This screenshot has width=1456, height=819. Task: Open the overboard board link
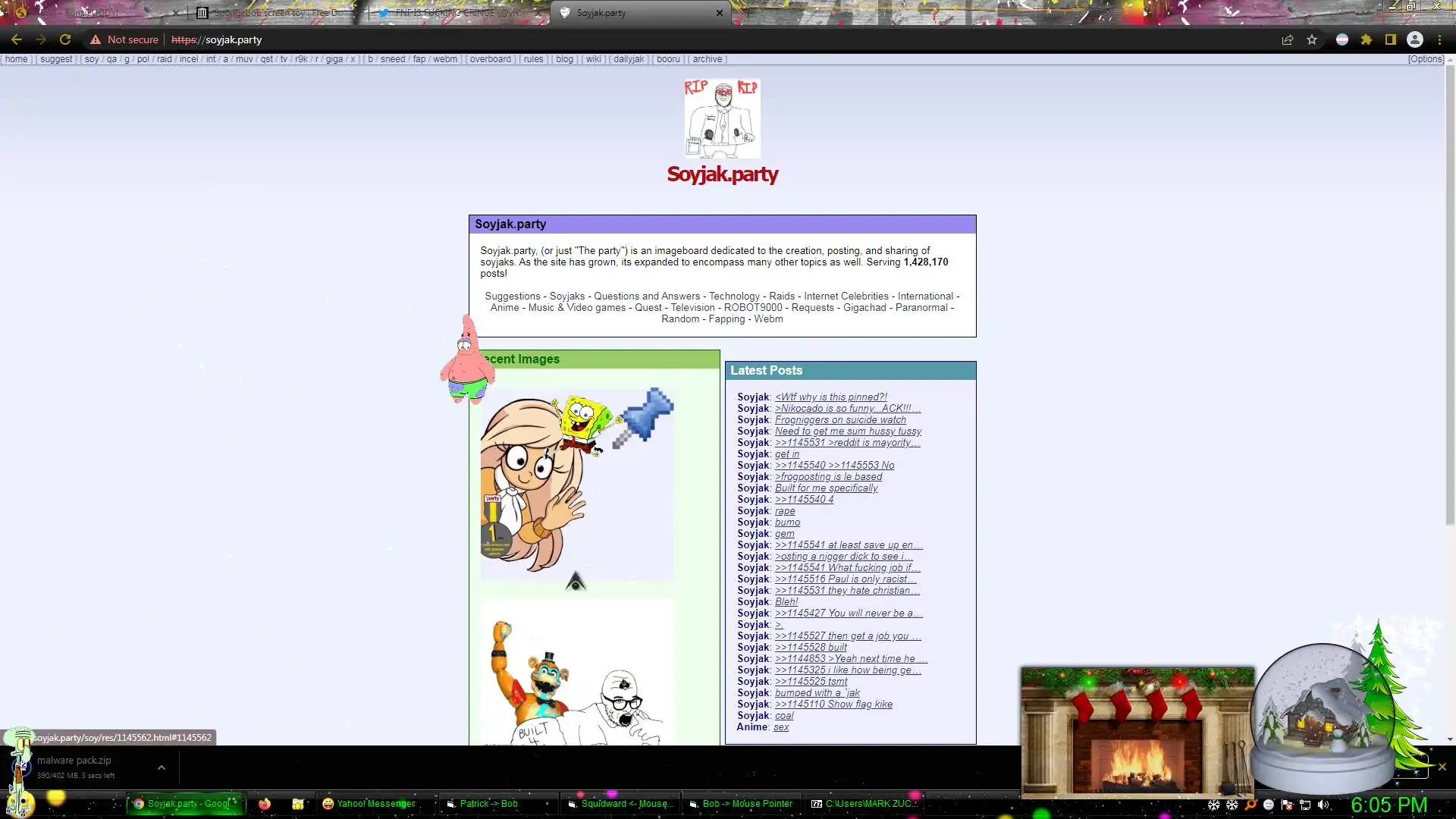[x=490, y=59]
